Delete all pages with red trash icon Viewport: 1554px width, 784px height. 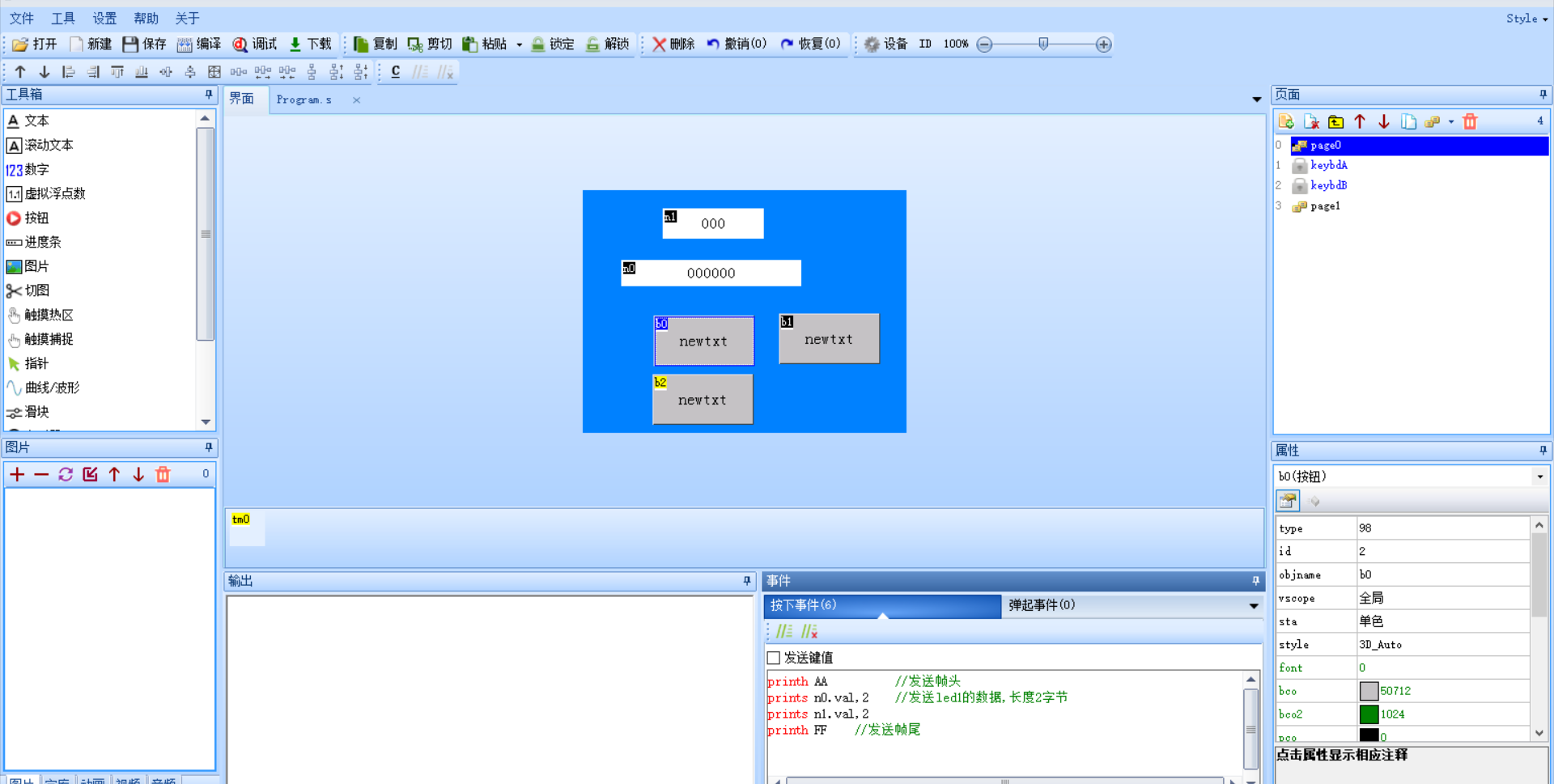point(1471,121)
